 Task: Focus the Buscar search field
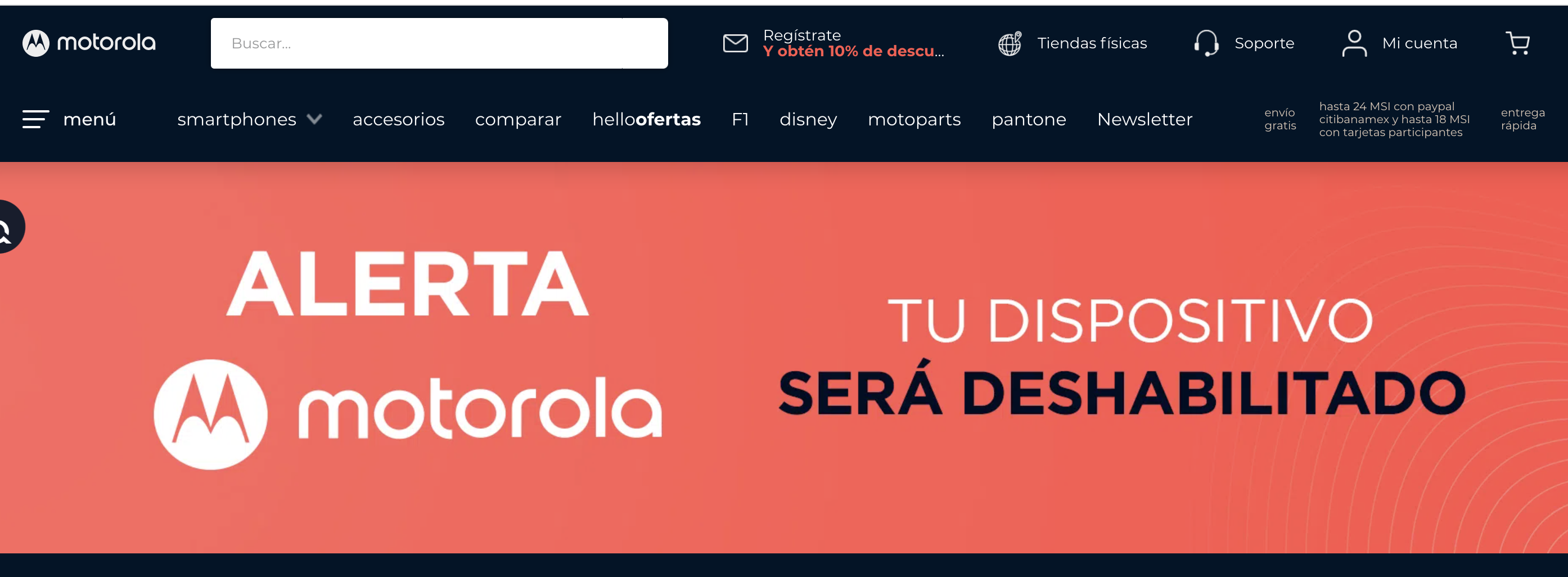(439, 43)
